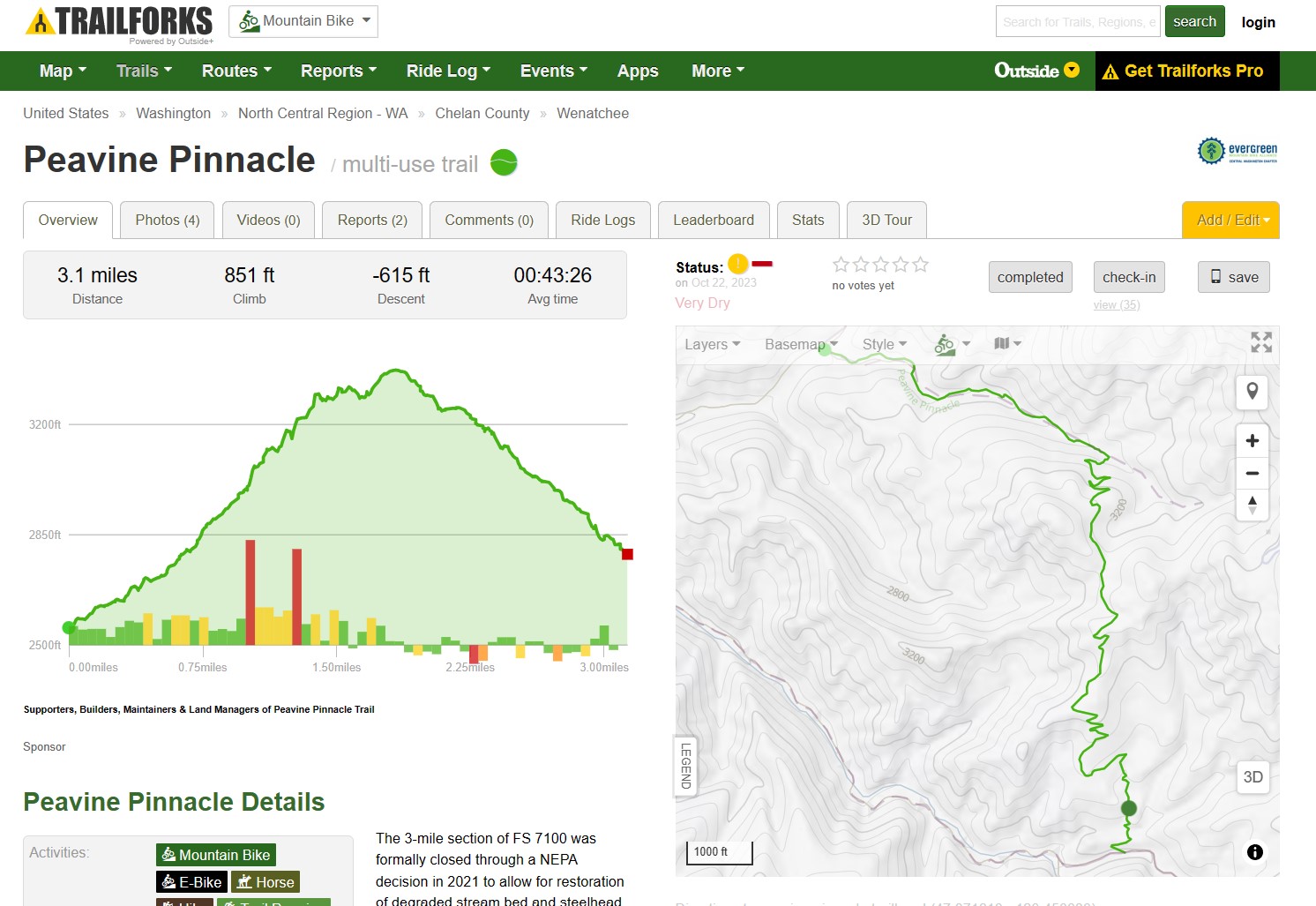The image size is (1316, 906).
Task: Open North Central Region - WA breadcrumb
Action: [x=323, y=113]
